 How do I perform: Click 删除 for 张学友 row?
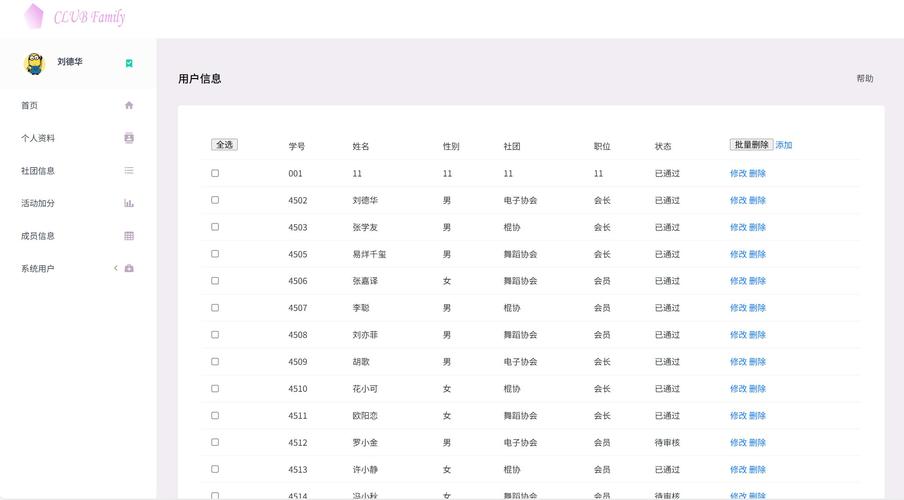757,227
